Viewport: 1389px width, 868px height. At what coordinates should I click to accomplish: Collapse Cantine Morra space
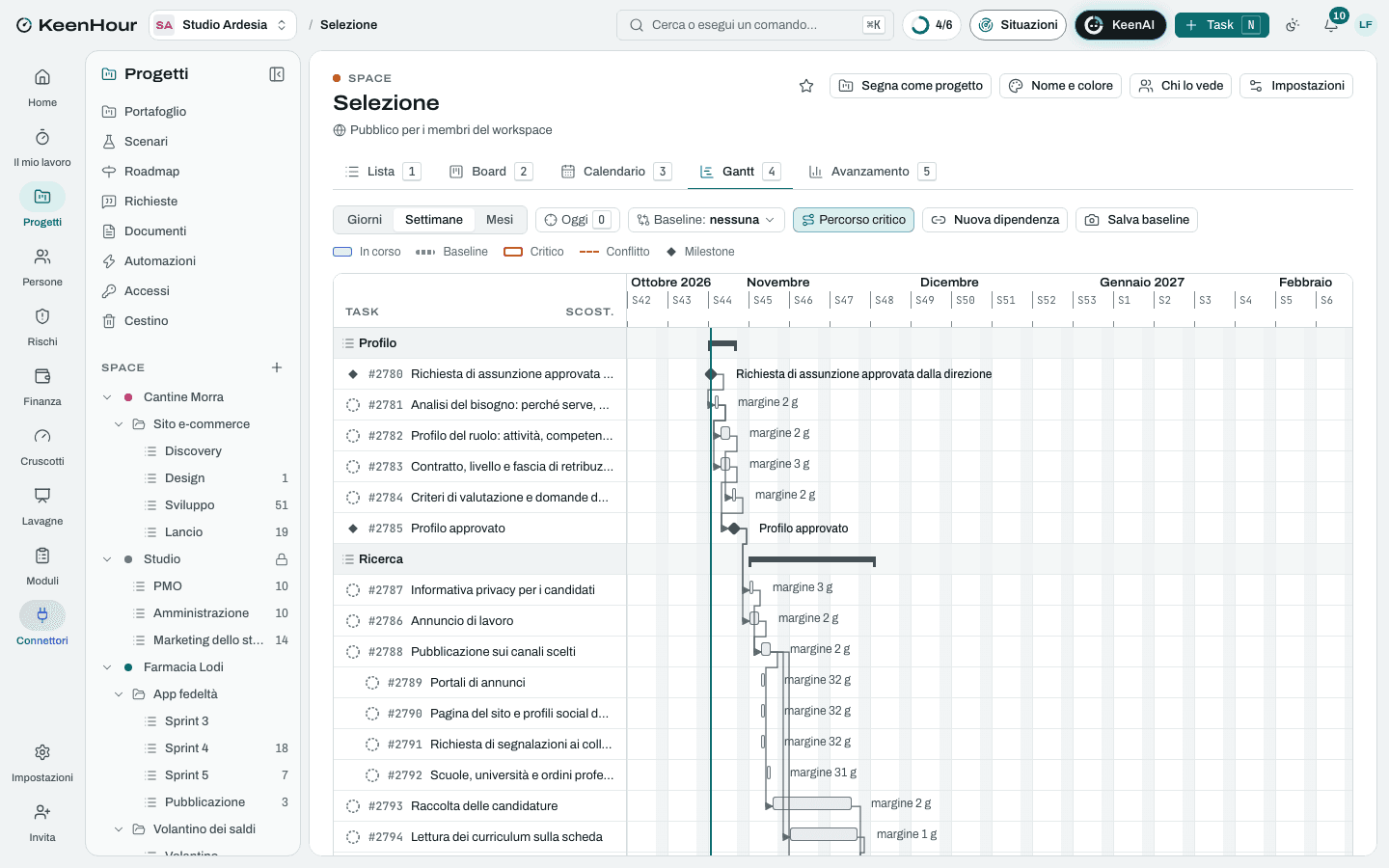107,397
